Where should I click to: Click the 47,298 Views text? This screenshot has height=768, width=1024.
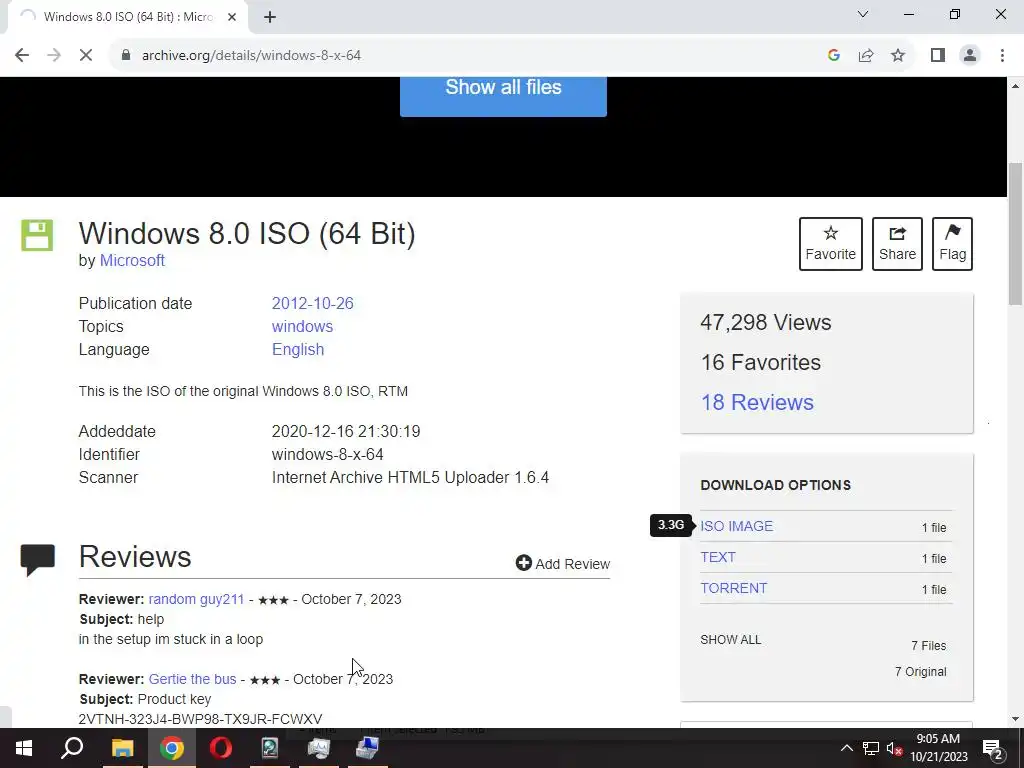pyautogui.click(x=766, y=323)
